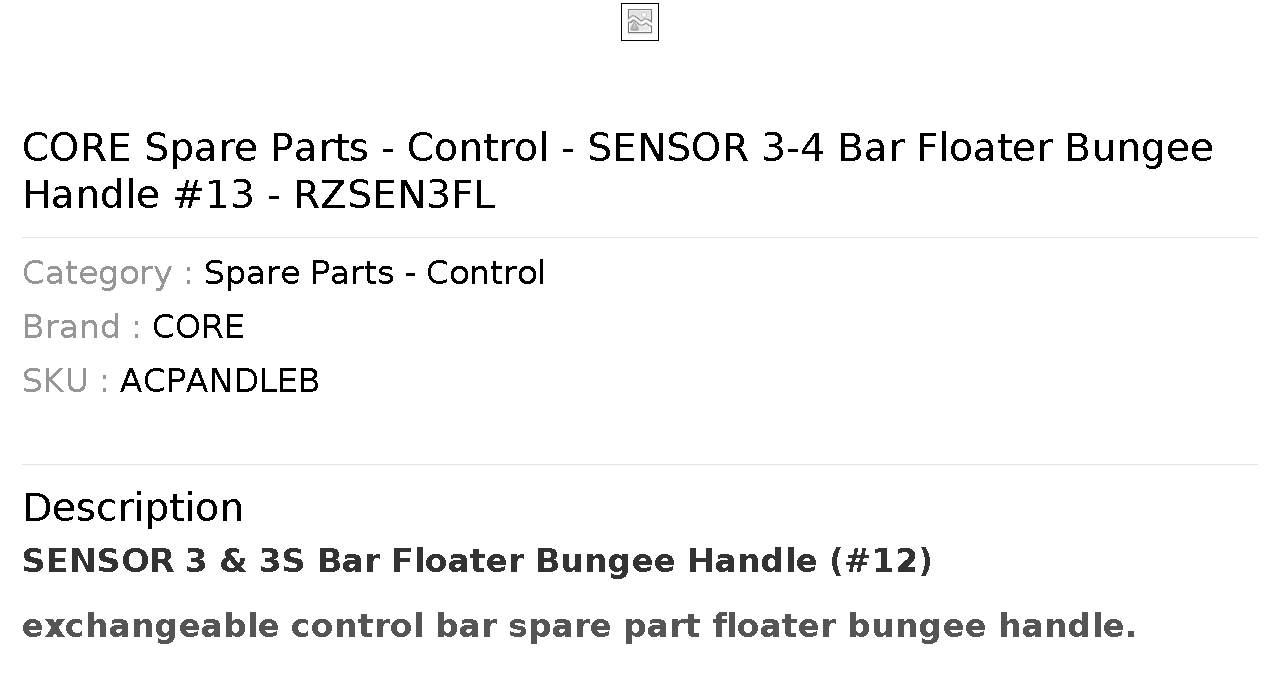The width and height of the screenshot is (1280, 683).
Task: Click the product title starting with CORE Spare Parts
Action: click(x=618, y=171)
